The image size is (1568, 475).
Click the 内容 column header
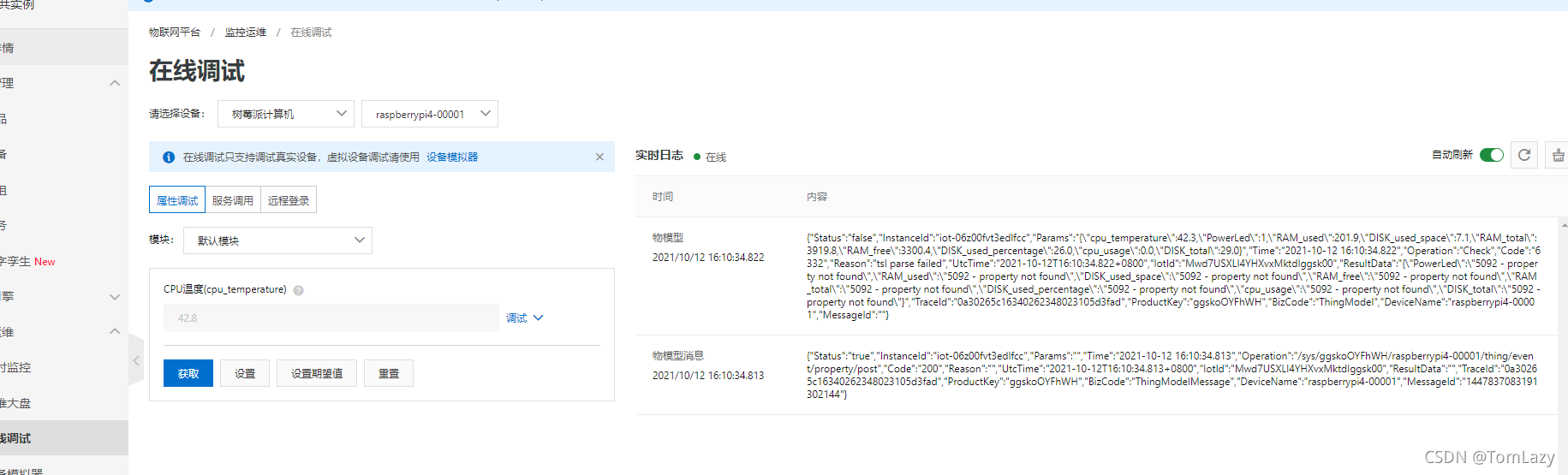pos(817,197)
